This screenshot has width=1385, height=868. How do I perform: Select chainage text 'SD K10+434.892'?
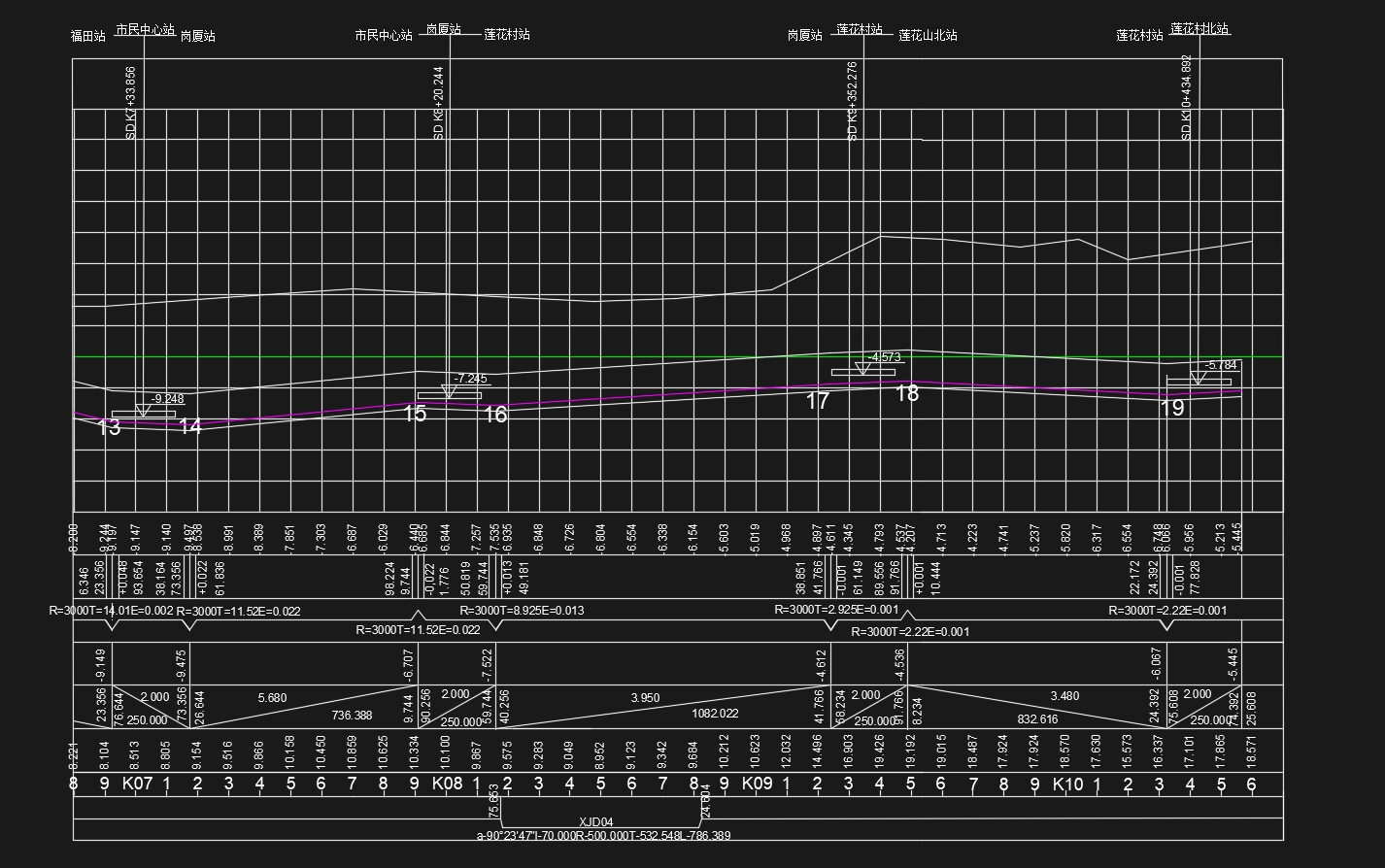click(1186, 97)
